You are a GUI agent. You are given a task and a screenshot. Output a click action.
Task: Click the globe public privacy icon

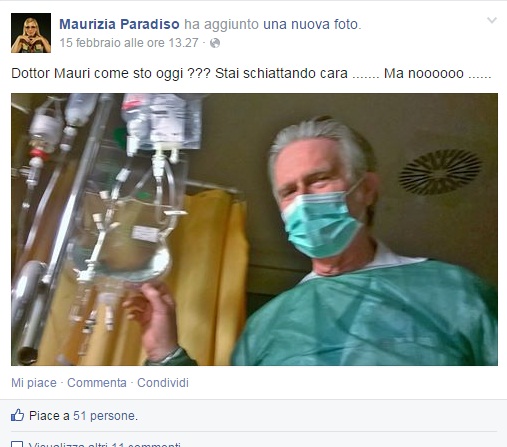point(215,43)
